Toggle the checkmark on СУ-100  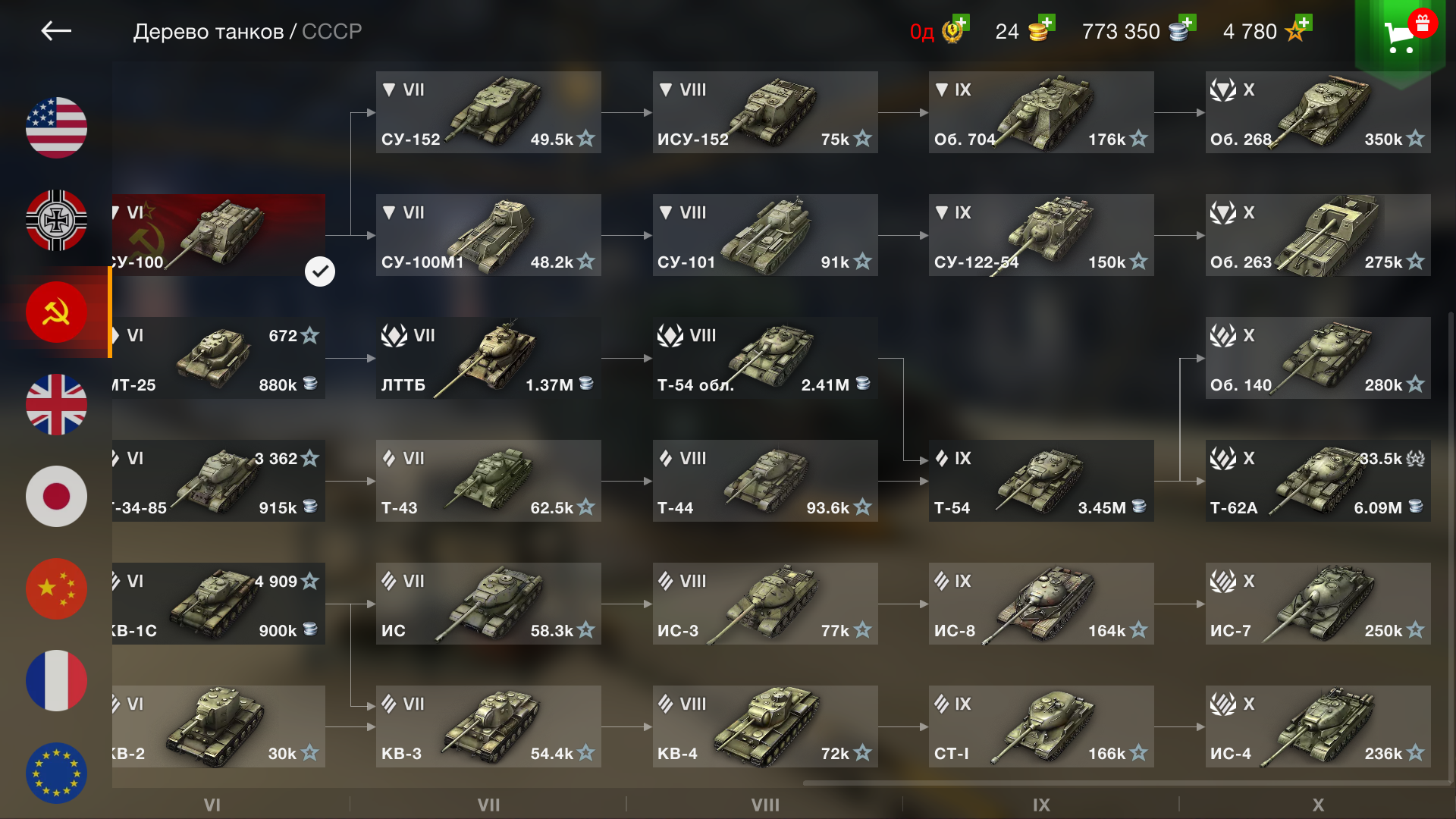[320, 271]
